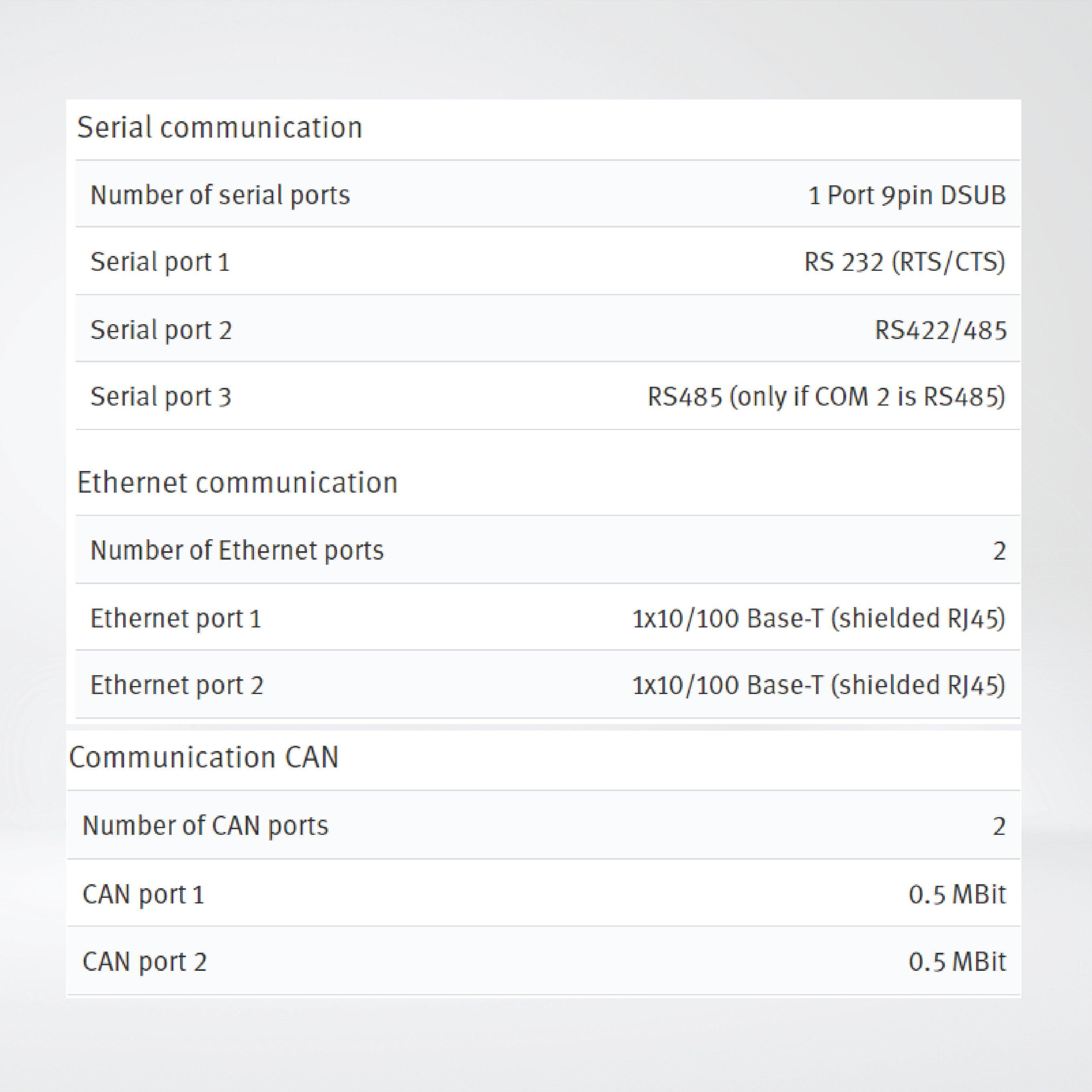
Task: Select the 0.5 MBit value for CAN port 1
Action: pos(957,894)
